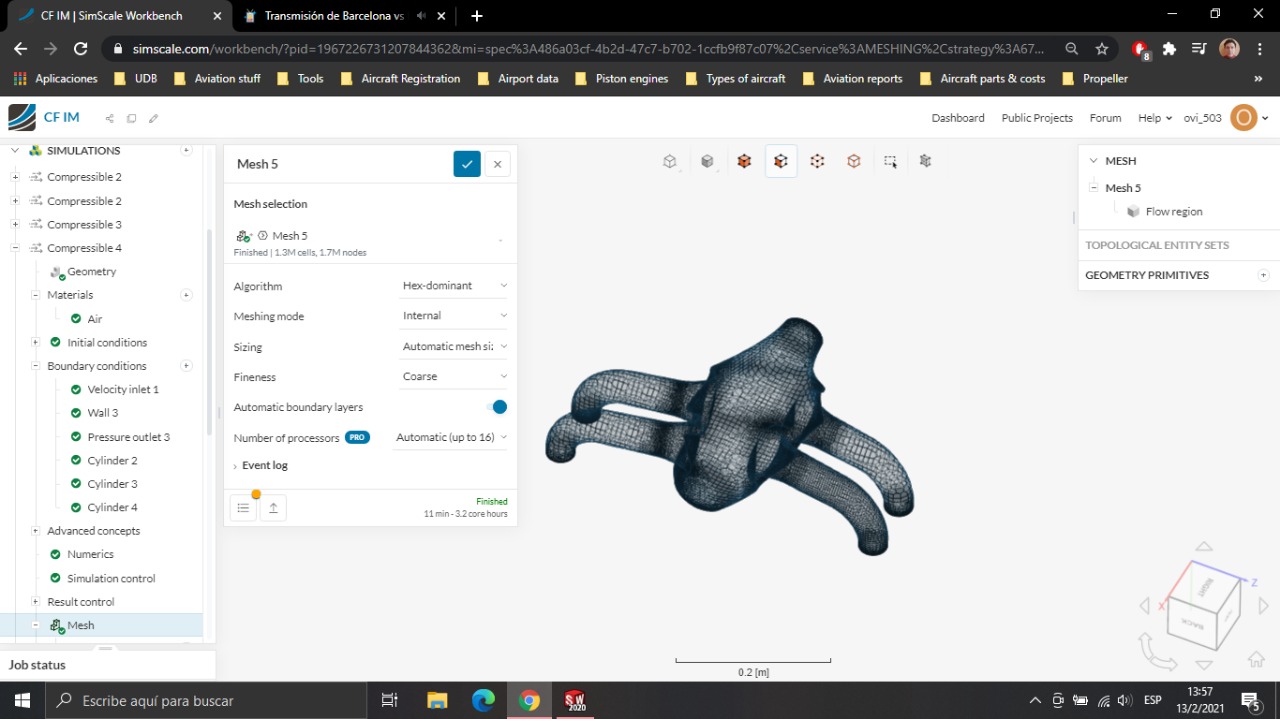The height and width of the screenshot is (719, 1280).
Task: Click the left arrow of view cube
Action: point(1146,605)
